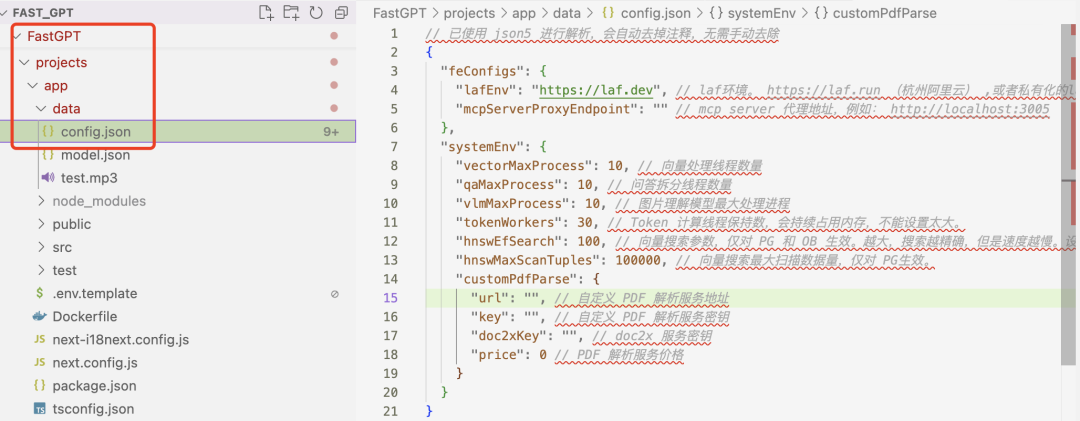Click the Docker whale icon beside Dockerfile
This screenshot has width=1080, height=421.
pos(40,316)
